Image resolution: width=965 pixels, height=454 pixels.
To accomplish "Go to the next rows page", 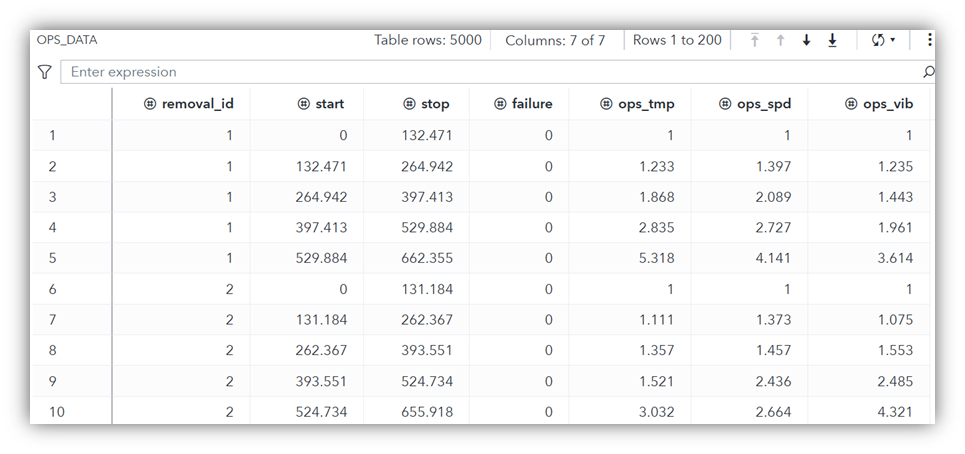I will (806, 40).
